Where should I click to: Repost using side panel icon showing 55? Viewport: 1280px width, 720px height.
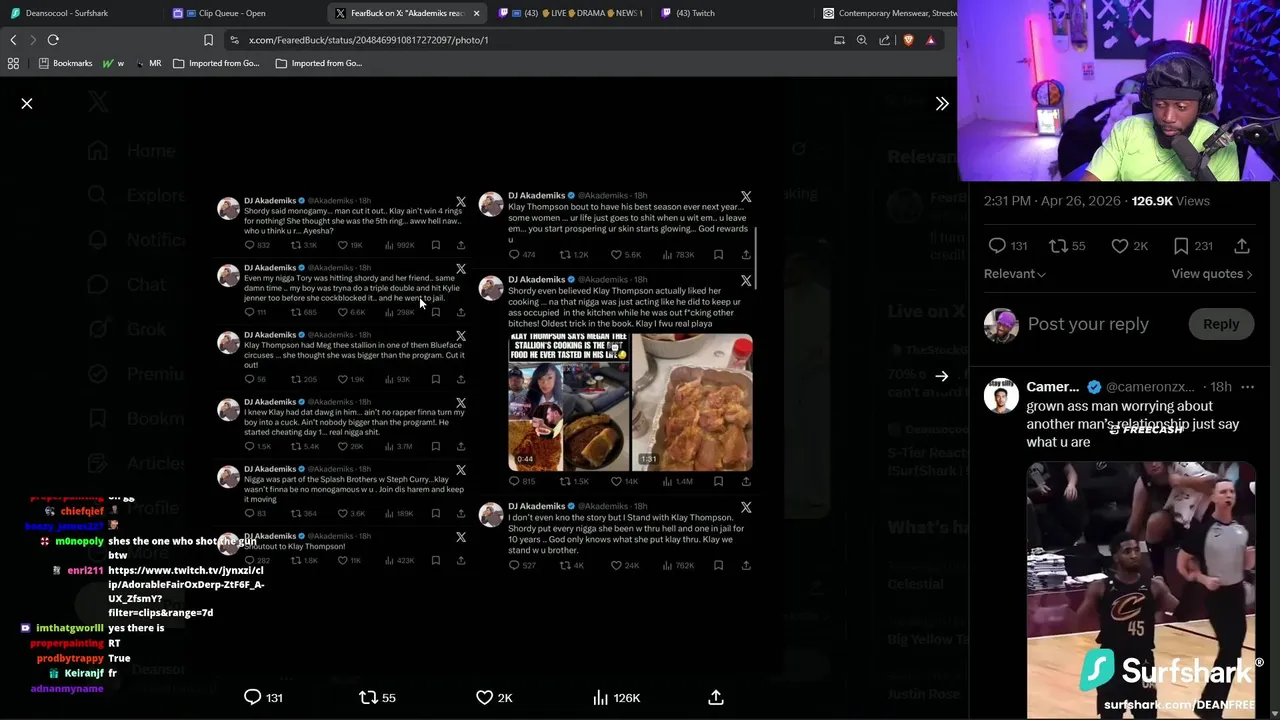[x=1066, y=246]
